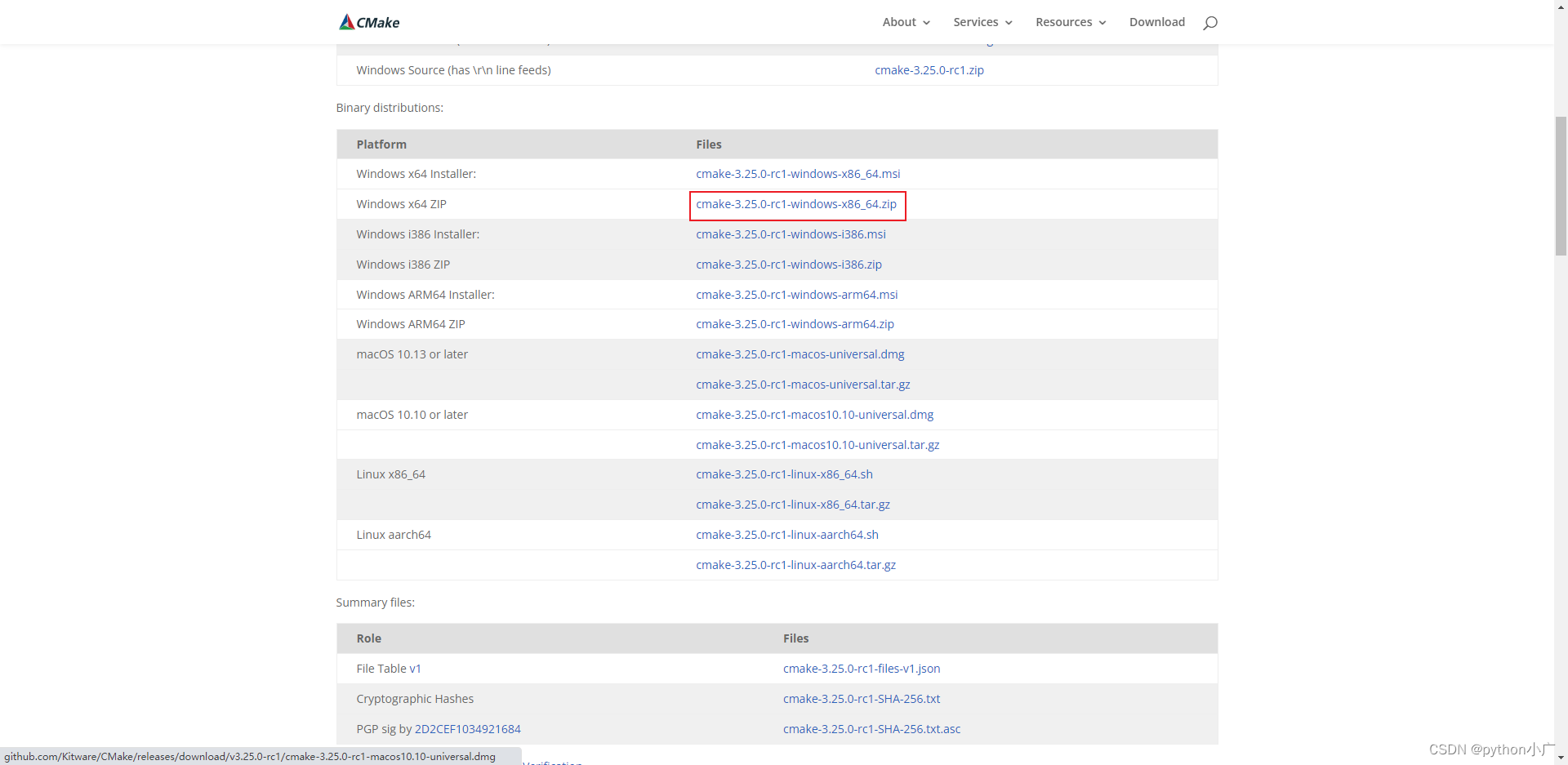Open cmake-3.25.0-rc1-SHA-256.txt hashes

[862, 699]
